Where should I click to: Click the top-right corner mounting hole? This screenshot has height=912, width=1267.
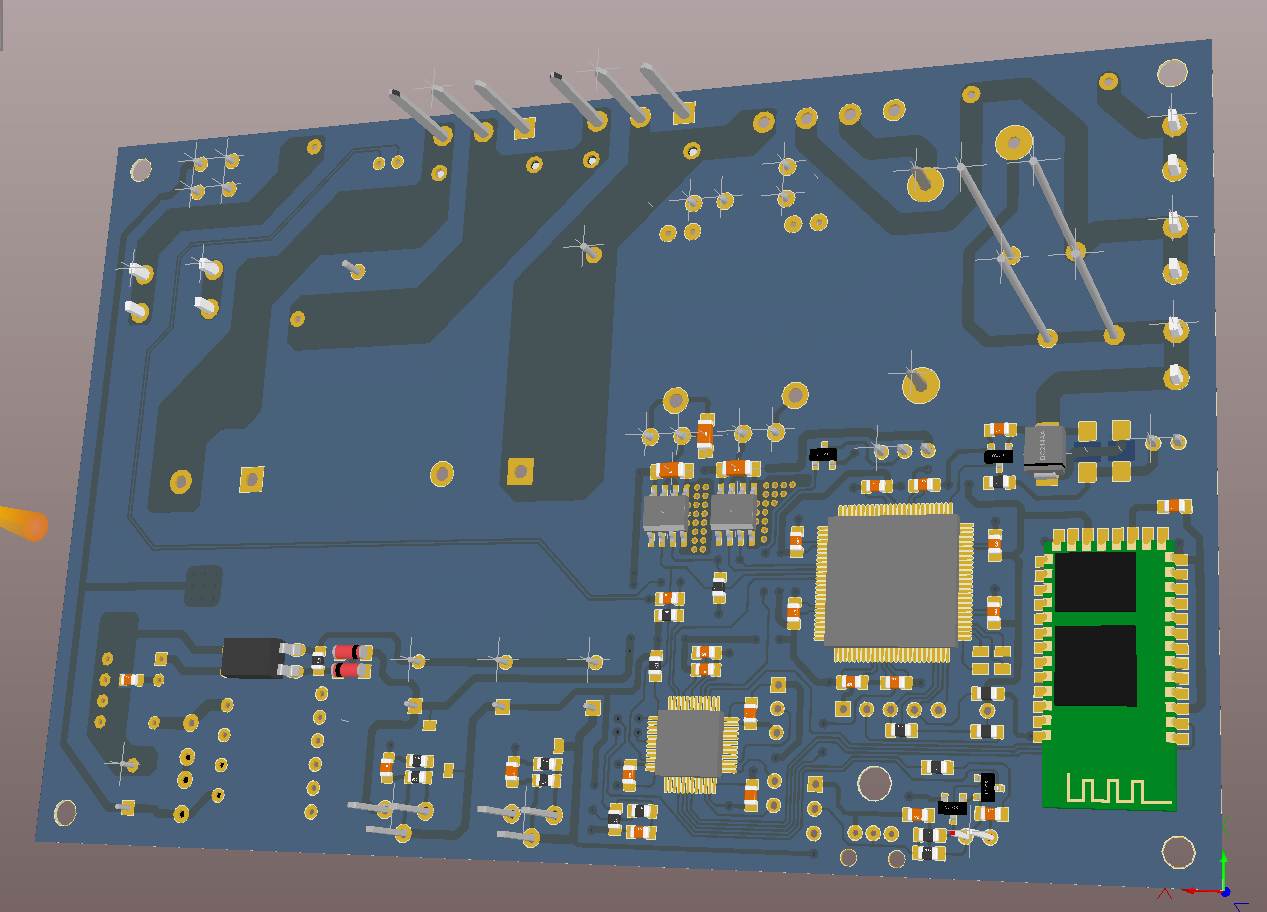point(1171,72)
